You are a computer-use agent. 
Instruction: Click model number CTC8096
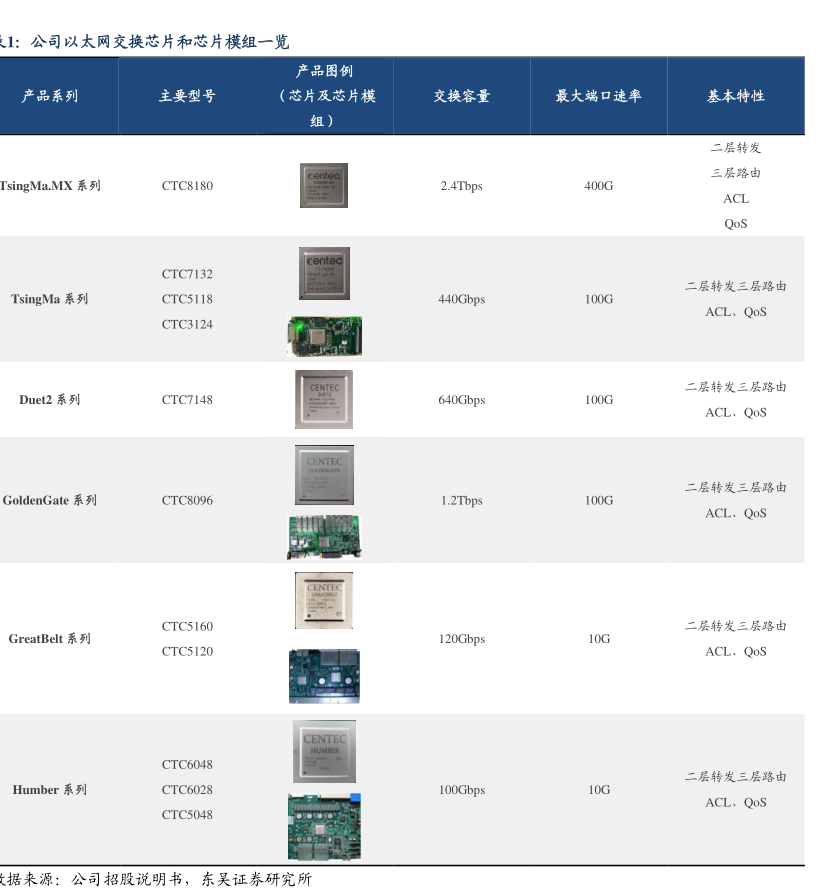pyautogui.click(x=187, y=500)
